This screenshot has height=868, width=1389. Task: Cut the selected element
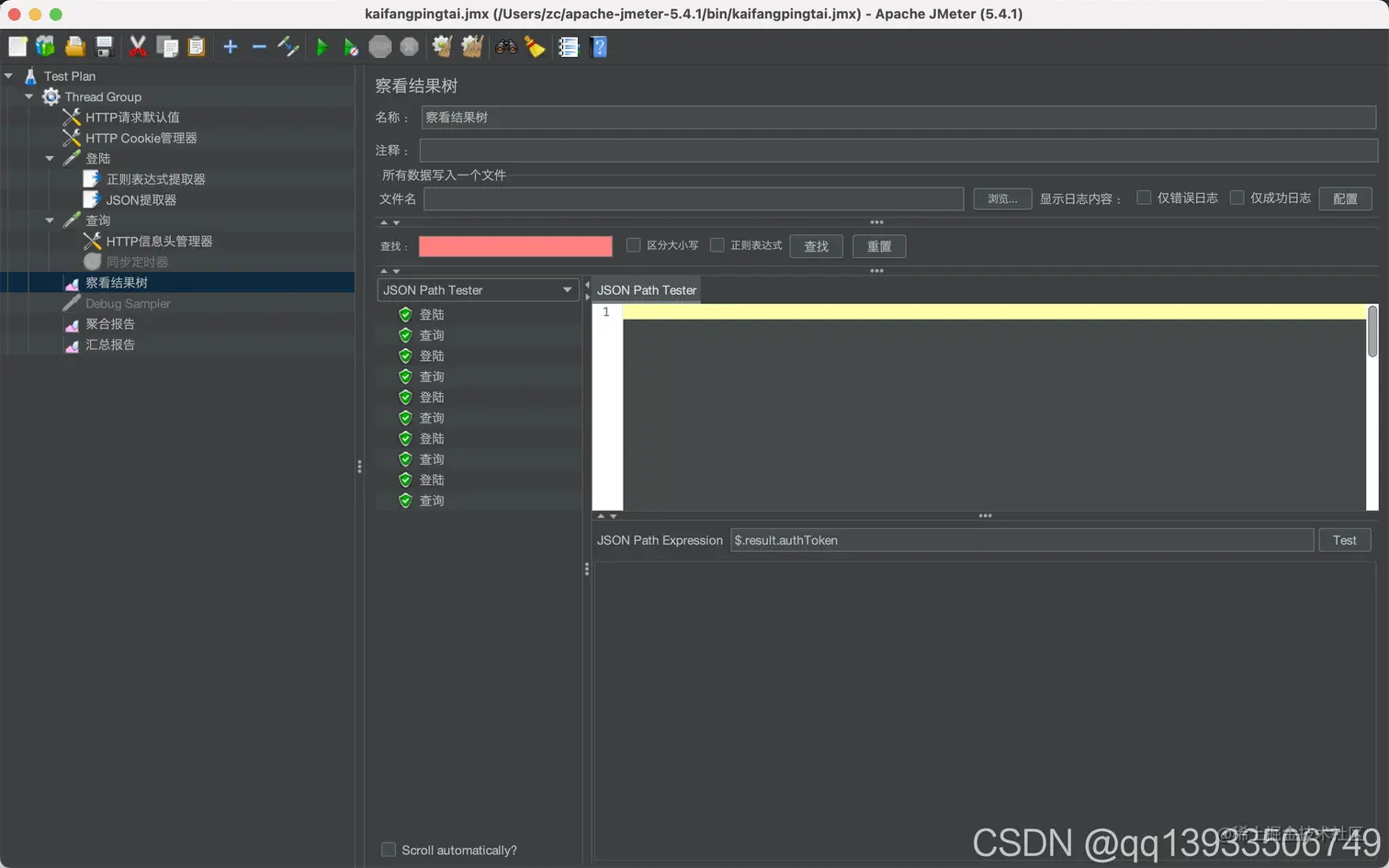tap(138, 47)
